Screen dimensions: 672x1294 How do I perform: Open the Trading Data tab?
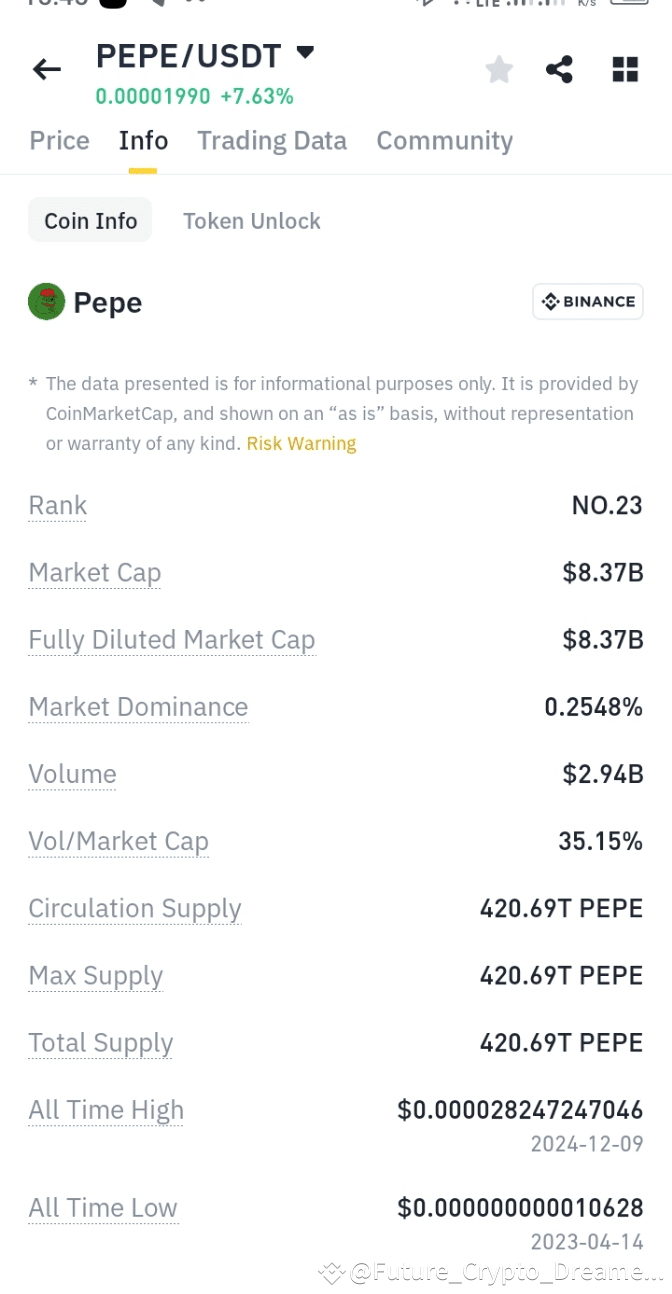pos(272,141)
